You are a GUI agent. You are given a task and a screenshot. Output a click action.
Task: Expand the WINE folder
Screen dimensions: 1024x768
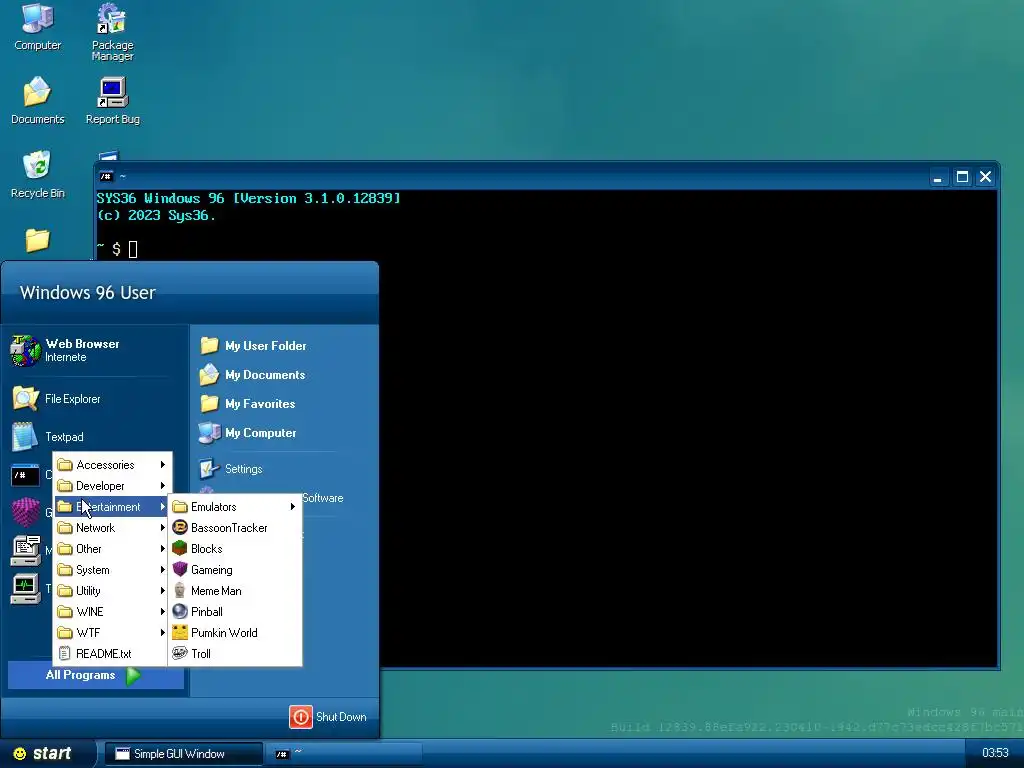click(x=112, y=611)
